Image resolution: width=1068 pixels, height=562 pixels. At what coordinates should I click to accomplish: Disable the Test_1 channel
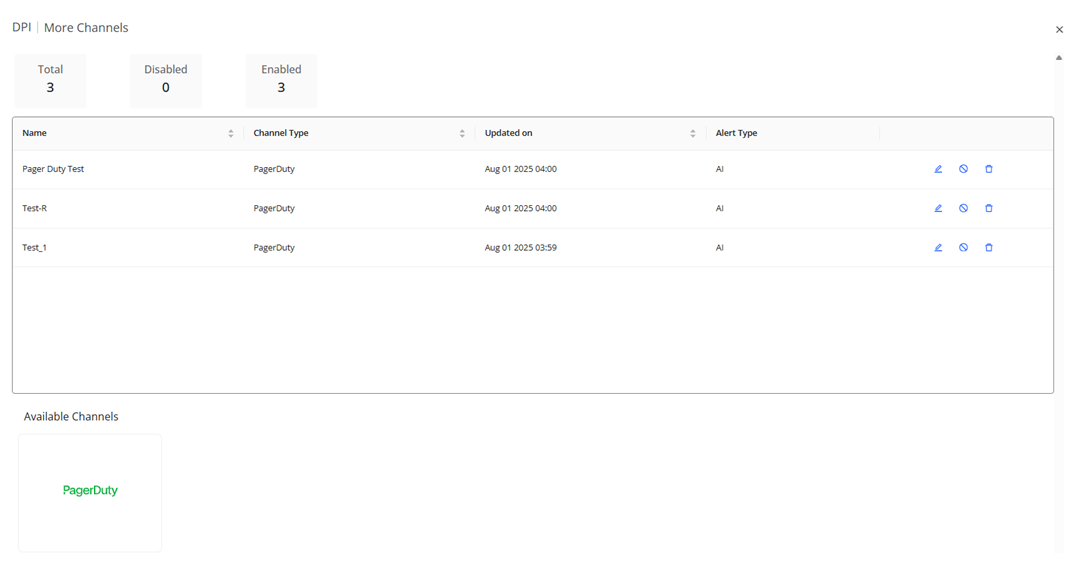(963, 247)
